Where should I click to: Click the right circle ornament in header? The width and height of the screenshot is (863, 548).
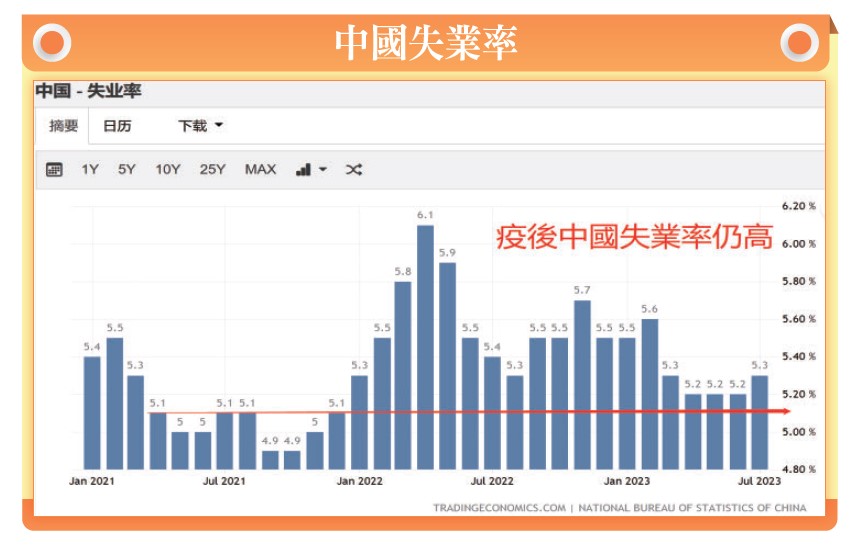point(799,42)
